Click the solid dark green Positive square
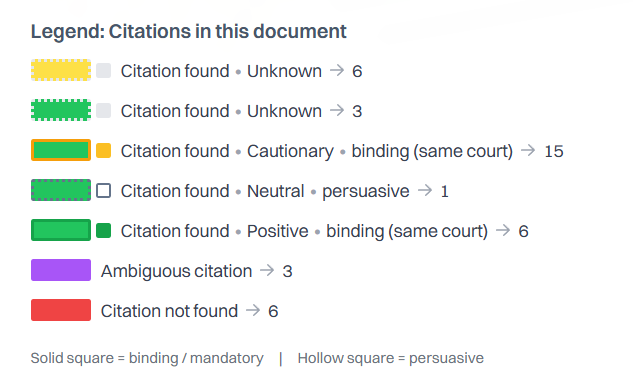 (x=103, y=231)
